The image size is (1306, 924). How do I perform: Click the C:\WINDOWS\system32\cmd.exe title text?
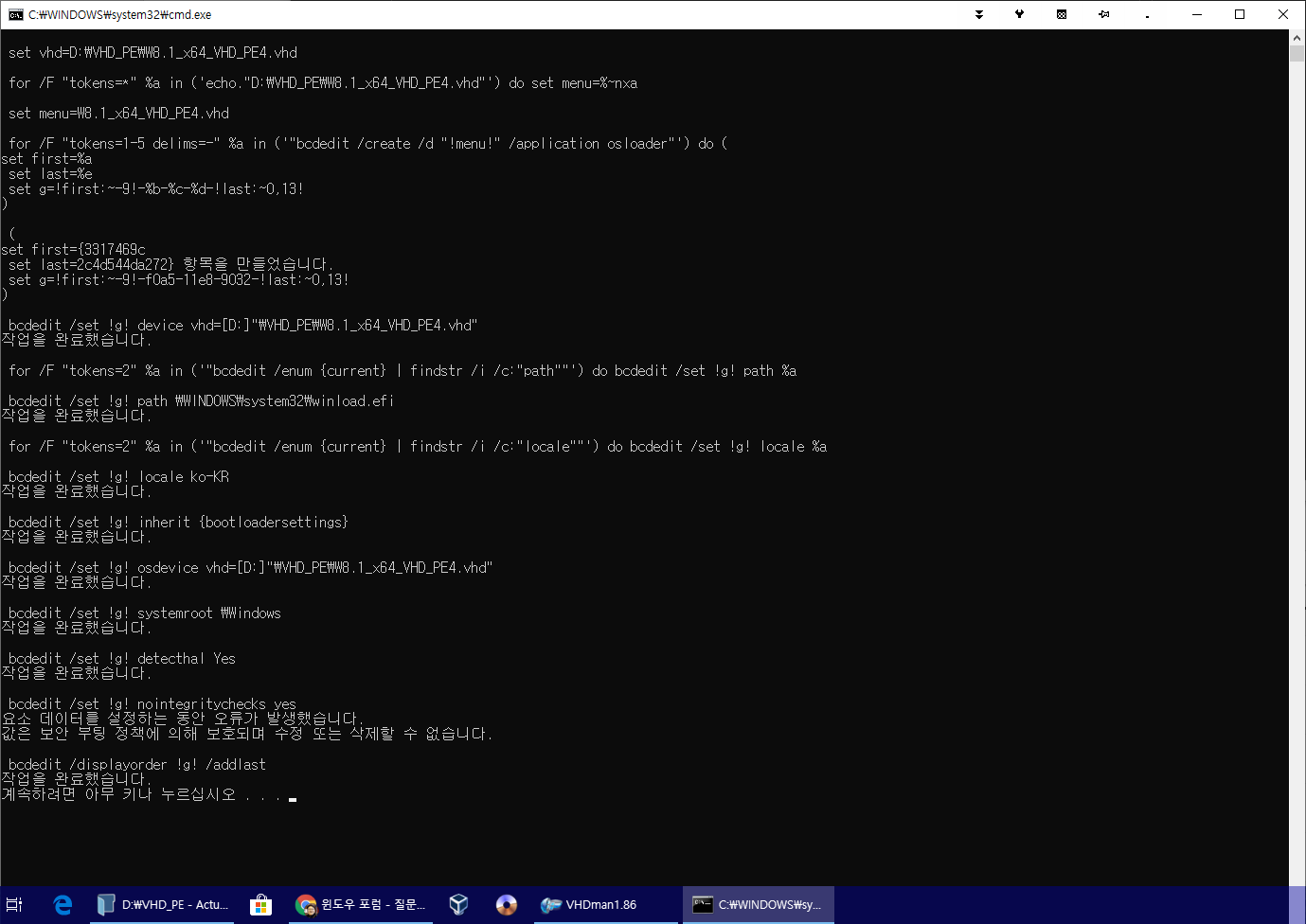120,15
